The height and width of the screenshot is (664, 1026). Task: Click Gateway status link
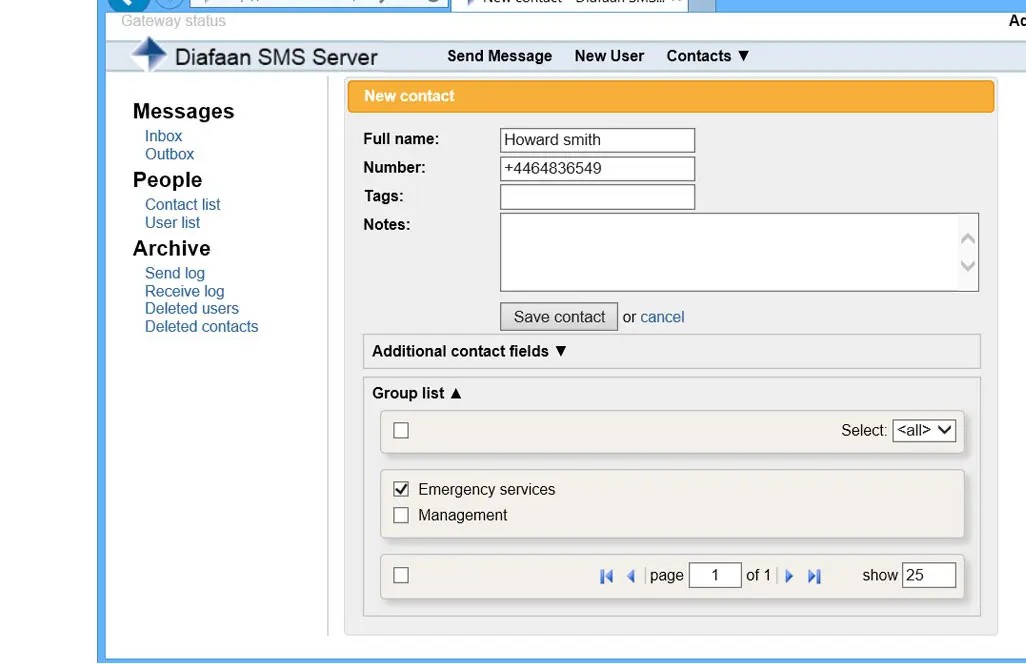point(173,21)
